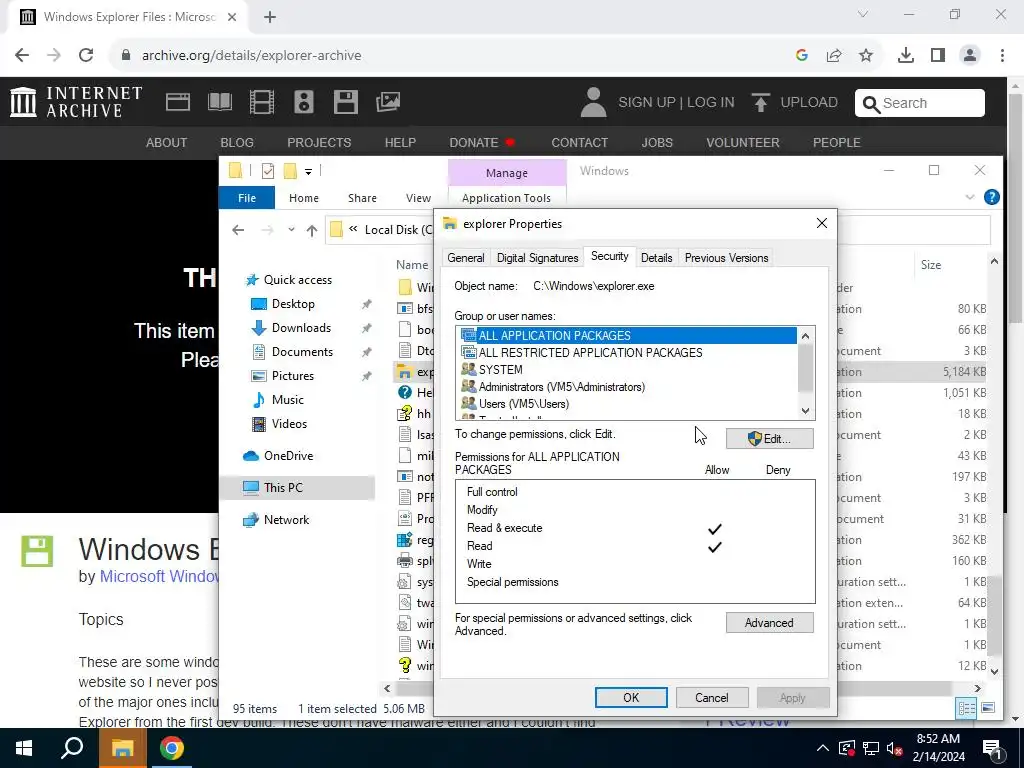Click the Chrome address bar URL
The width and height of the screenshot is (1024, 768).
tap(251, 56)
